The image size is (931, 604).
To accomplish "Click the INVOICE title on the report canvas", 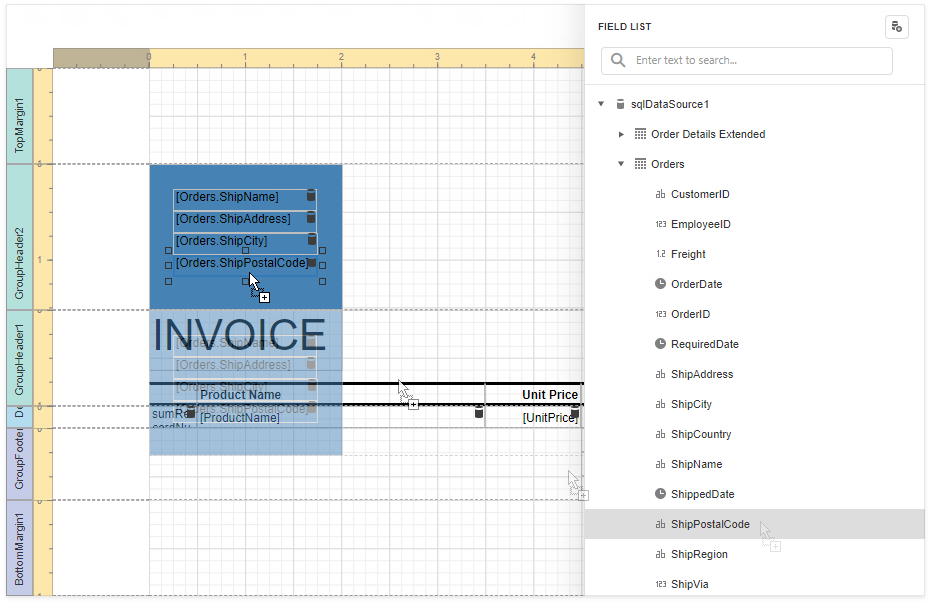I will coord(238,337).
